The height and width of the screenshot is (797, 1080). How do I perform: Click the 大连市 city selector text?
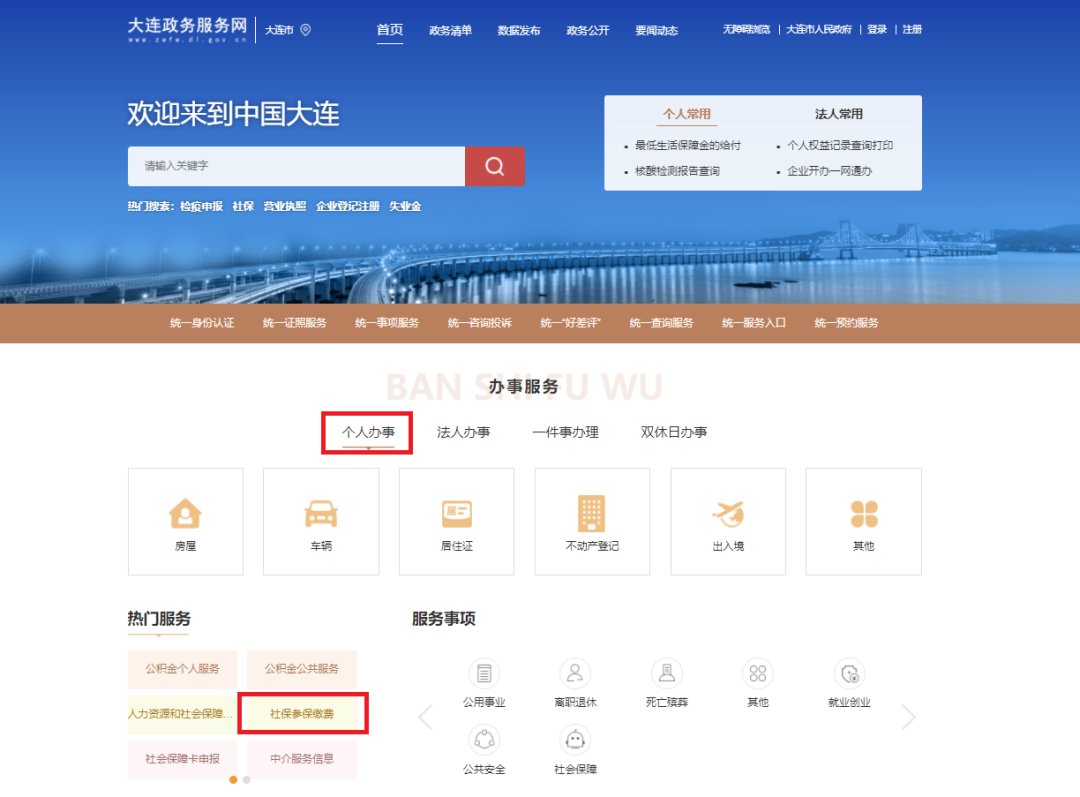coord(279,30)
